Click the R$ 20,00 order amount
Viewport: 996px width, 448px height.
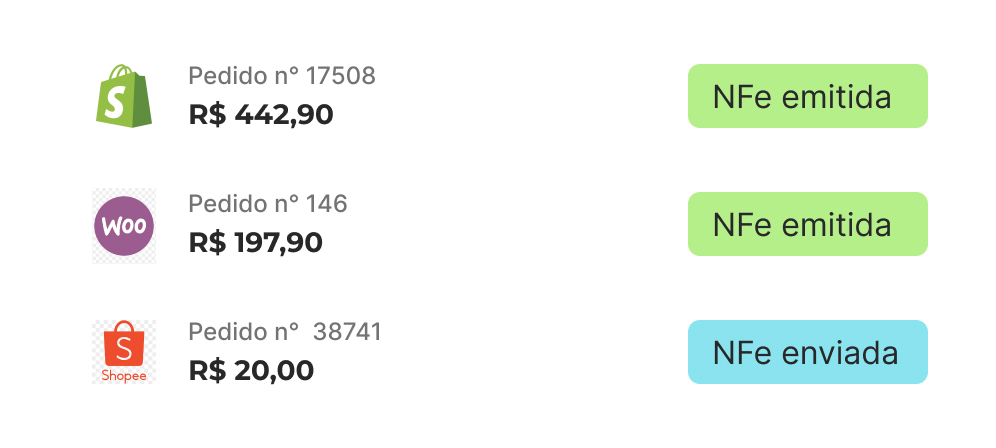click(251, 370)
